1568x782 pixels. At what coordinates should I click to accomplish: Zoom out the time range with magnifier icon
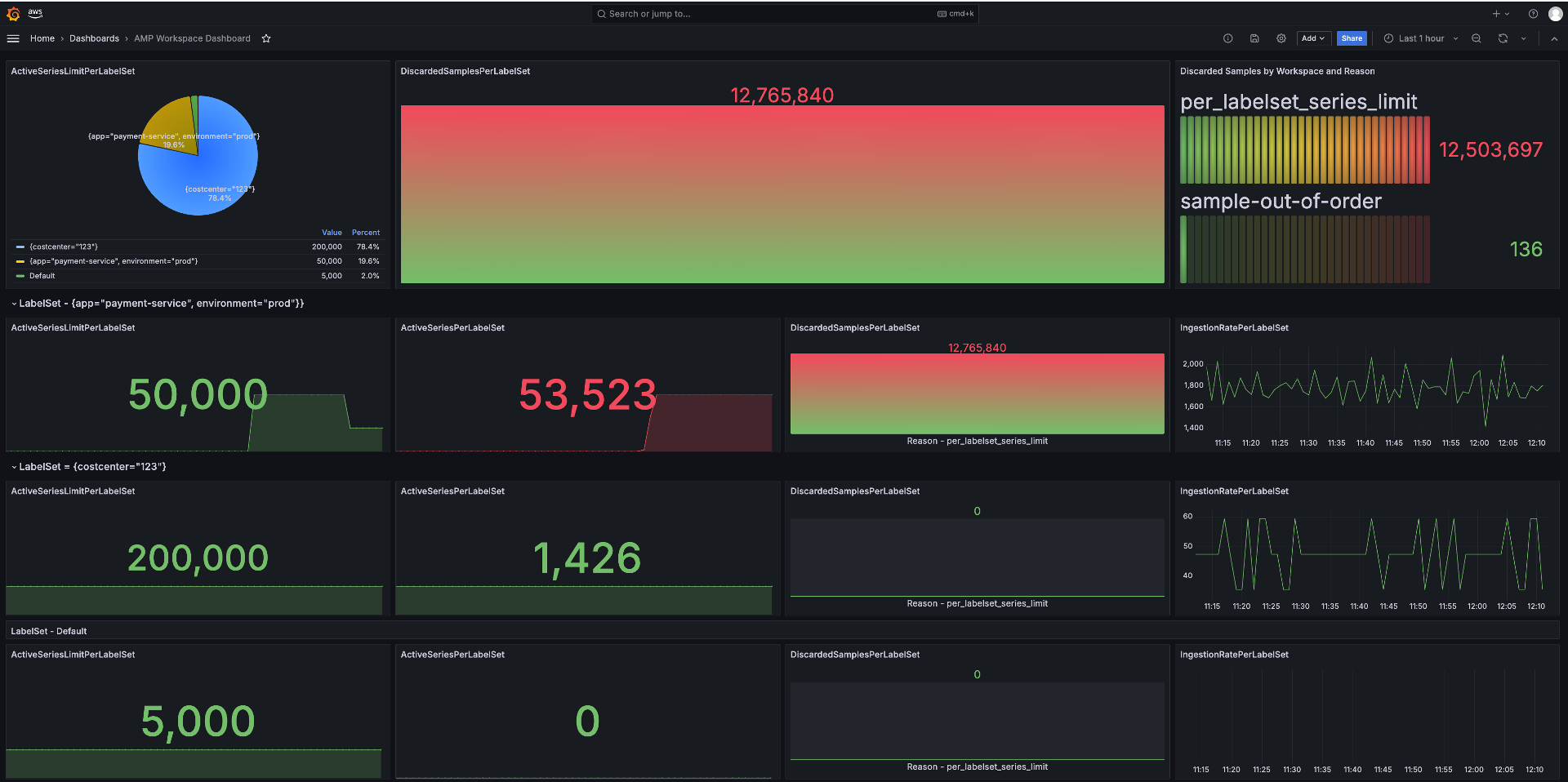(1476, 38)
